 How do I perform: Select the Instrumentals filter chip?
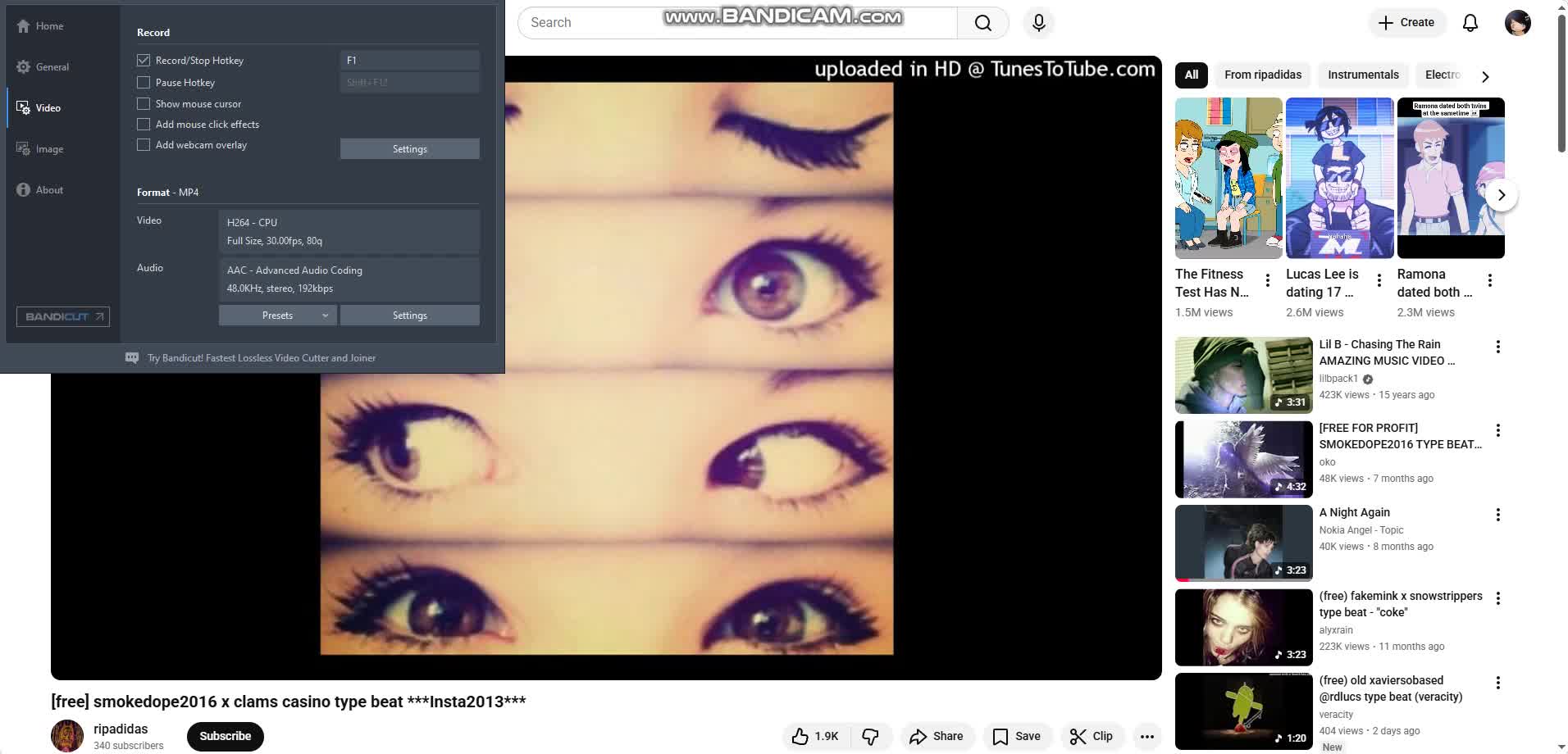pos(1362,75)
